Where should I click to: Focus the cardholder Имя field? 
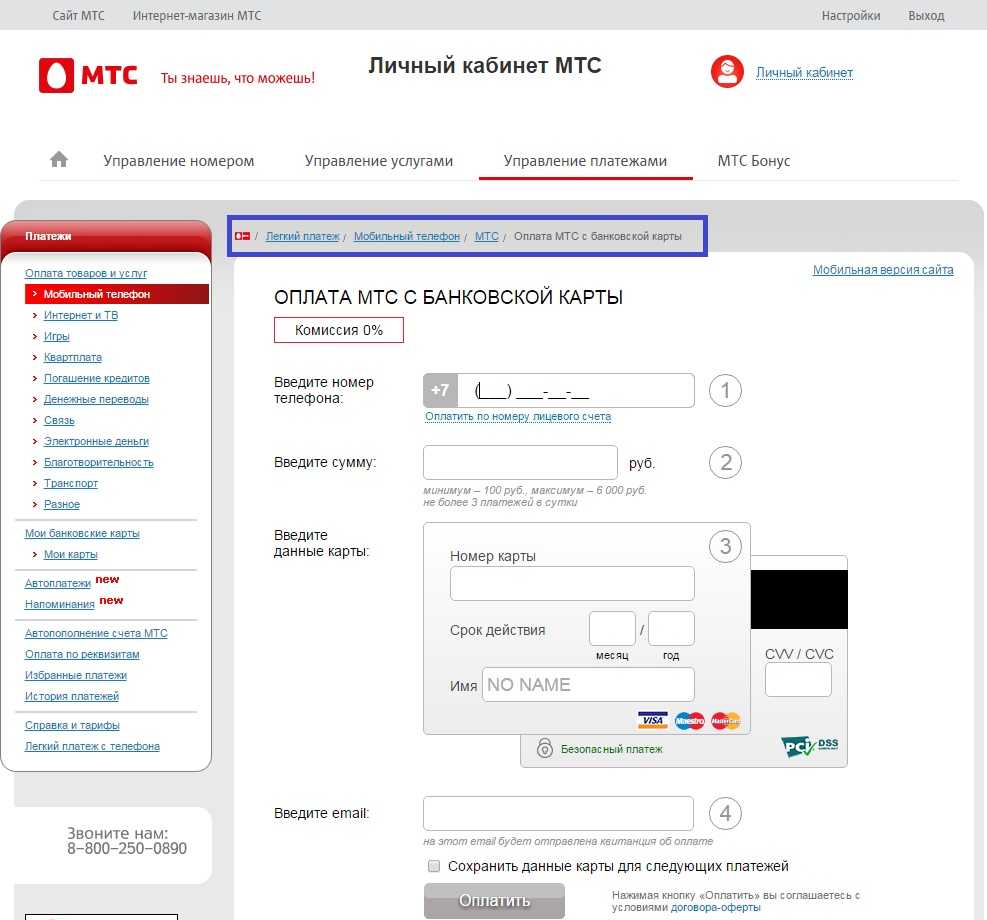[x=589, y=684]
